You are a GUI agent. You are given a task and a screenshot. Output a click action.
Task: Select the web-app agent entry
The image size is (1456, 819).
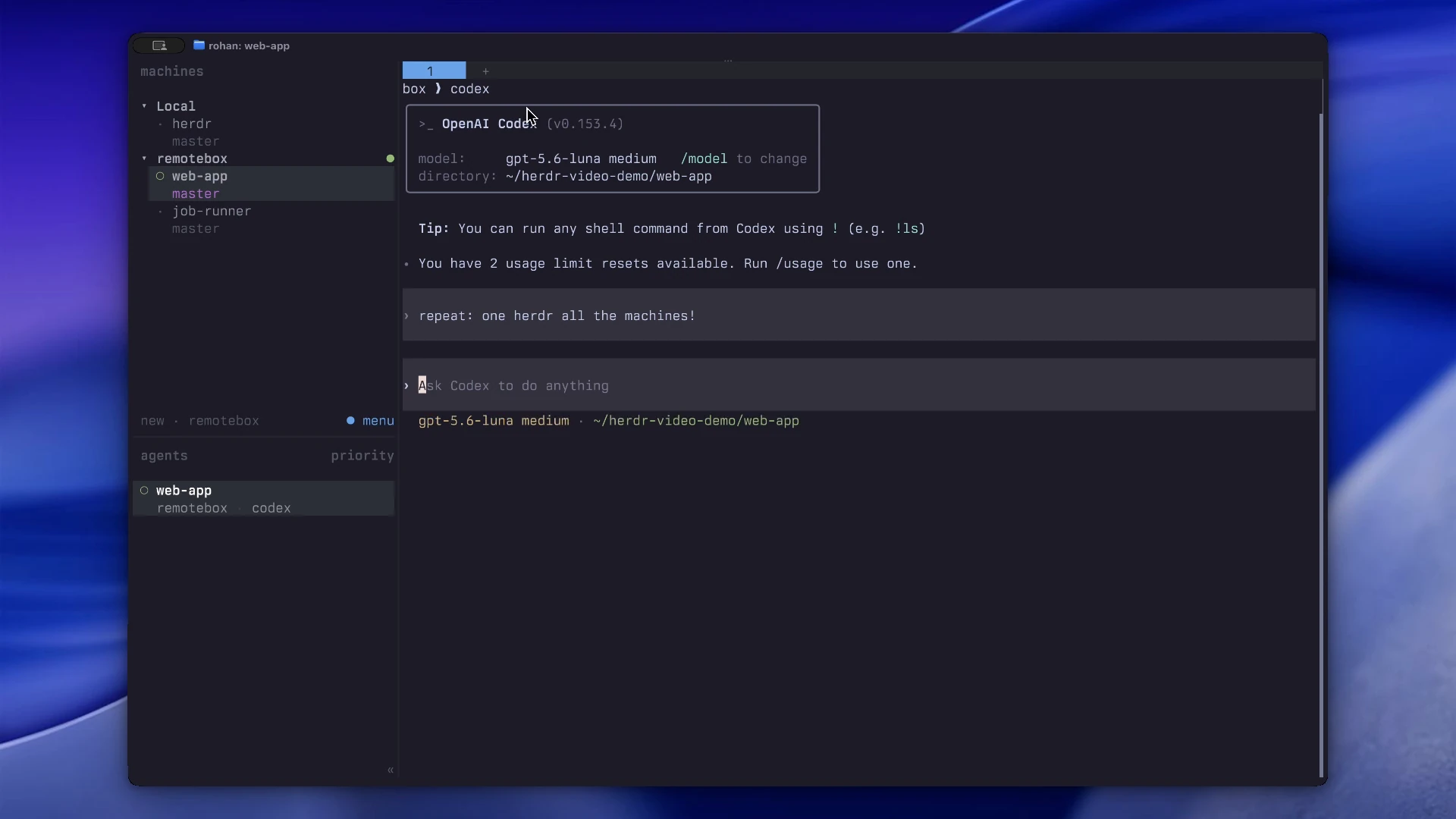click(264, 498)
